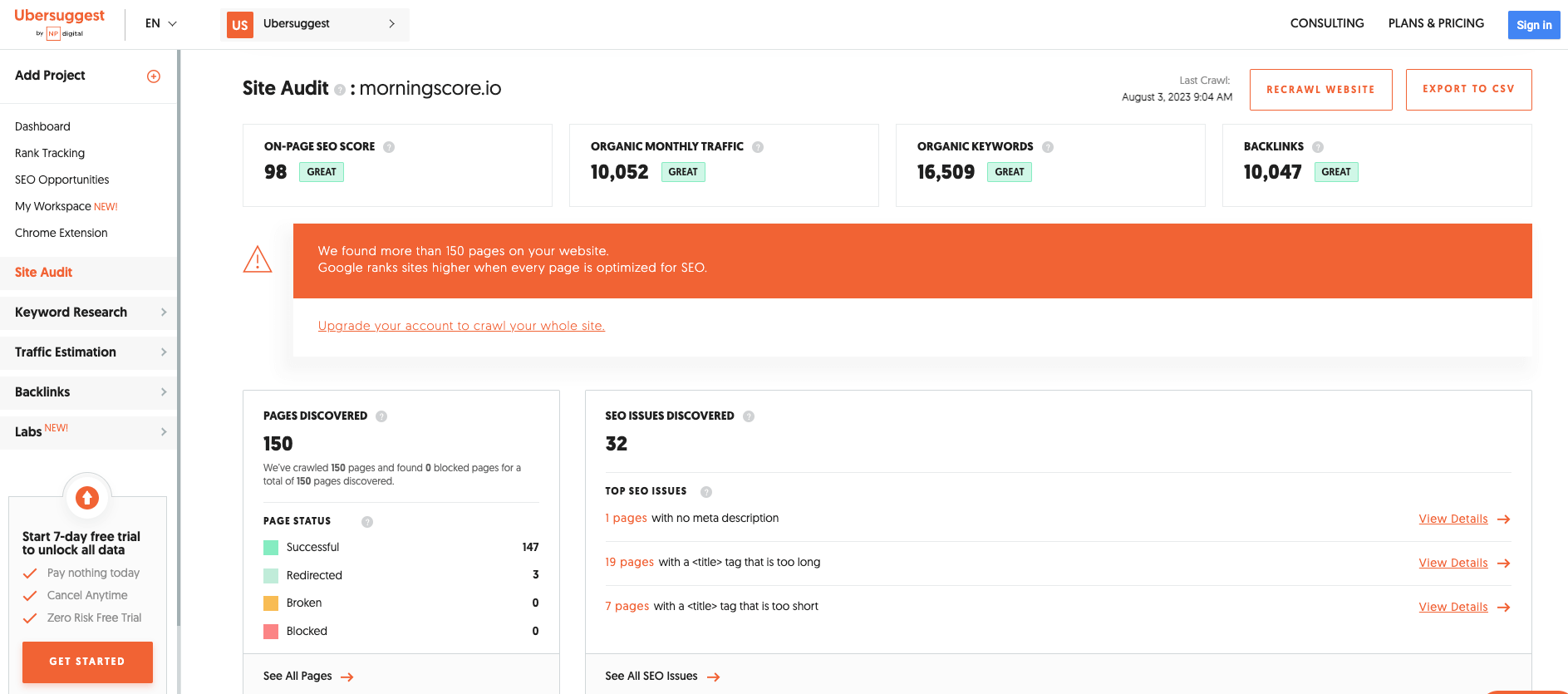Click GREAT badge on On-Page SEO Score
The height and width of the screenshot is (694, 1568).
[x=322, y=172]
